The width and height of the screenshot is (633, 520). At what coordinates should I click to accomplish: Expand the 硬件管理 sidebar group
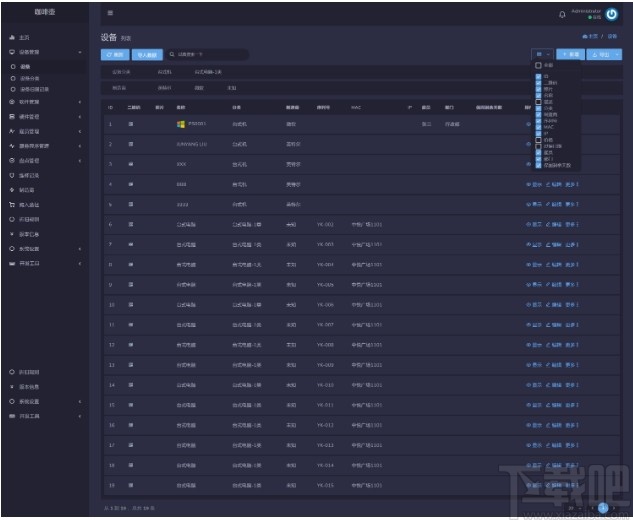[80, 116]
